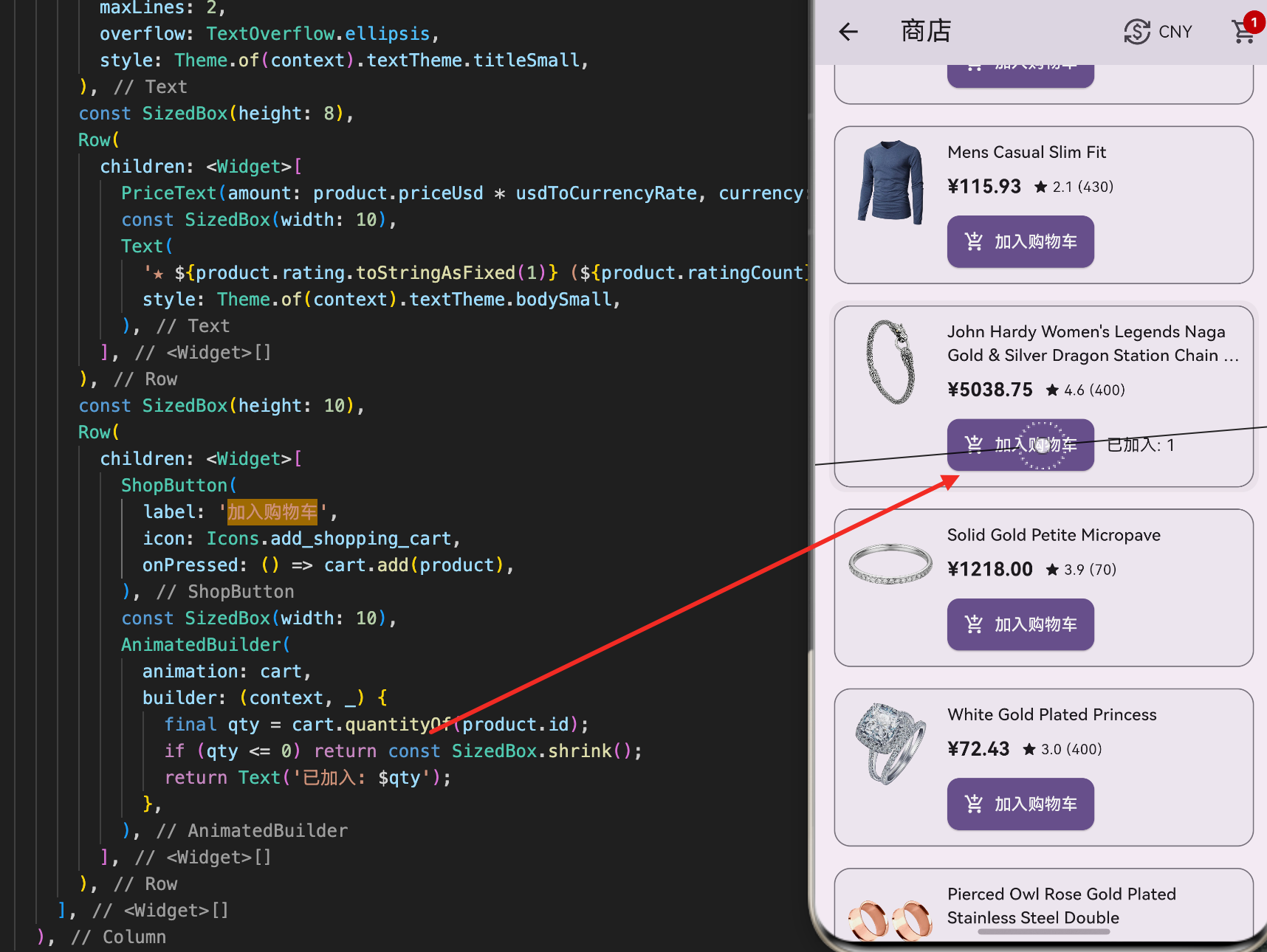Click the 'animation: cart,' line
The height and width of the screenshot is (952, 1267).
click(x=227, y=672)
